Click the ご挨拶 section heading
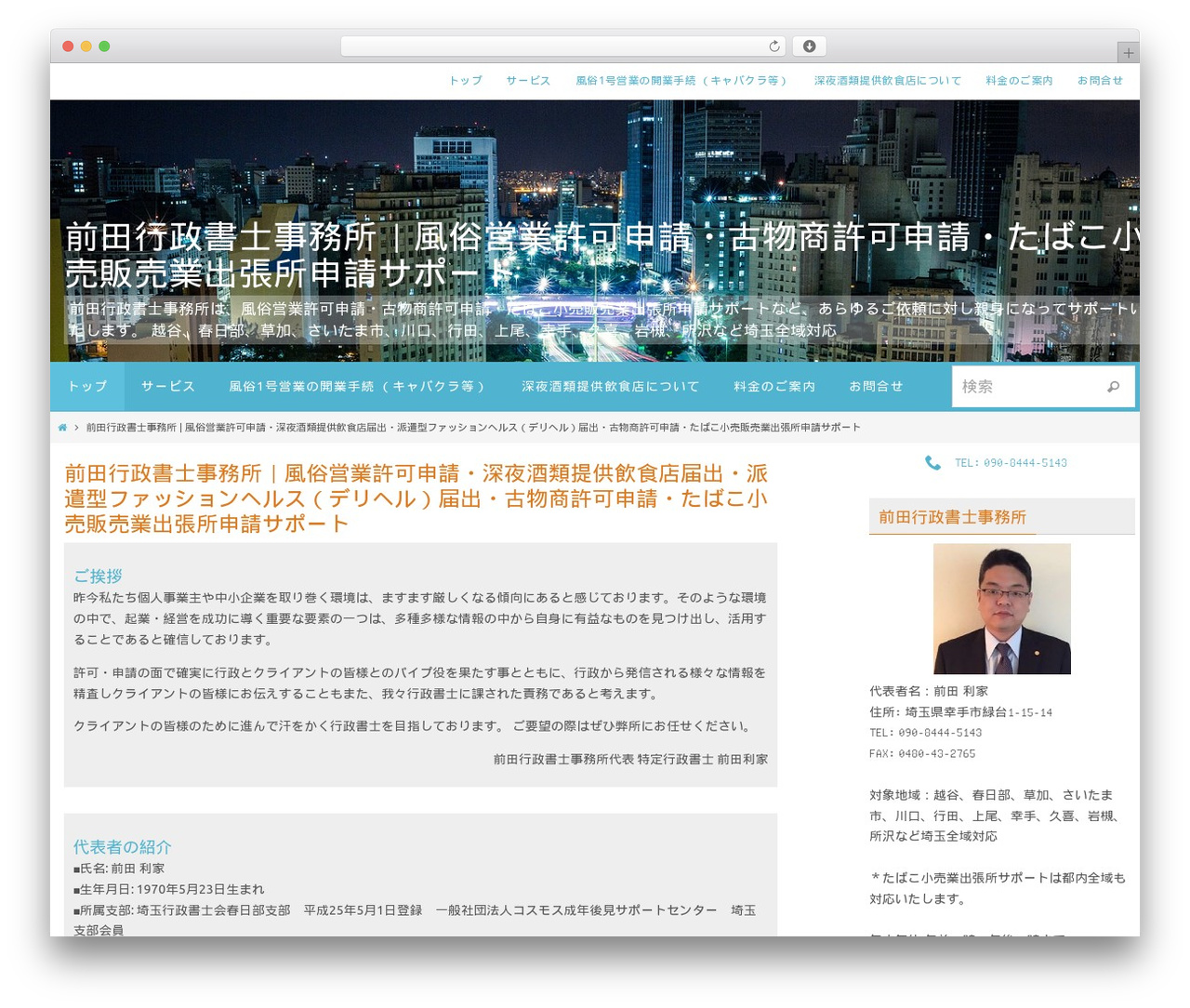 pyautogui.click(x=98, y=577)
